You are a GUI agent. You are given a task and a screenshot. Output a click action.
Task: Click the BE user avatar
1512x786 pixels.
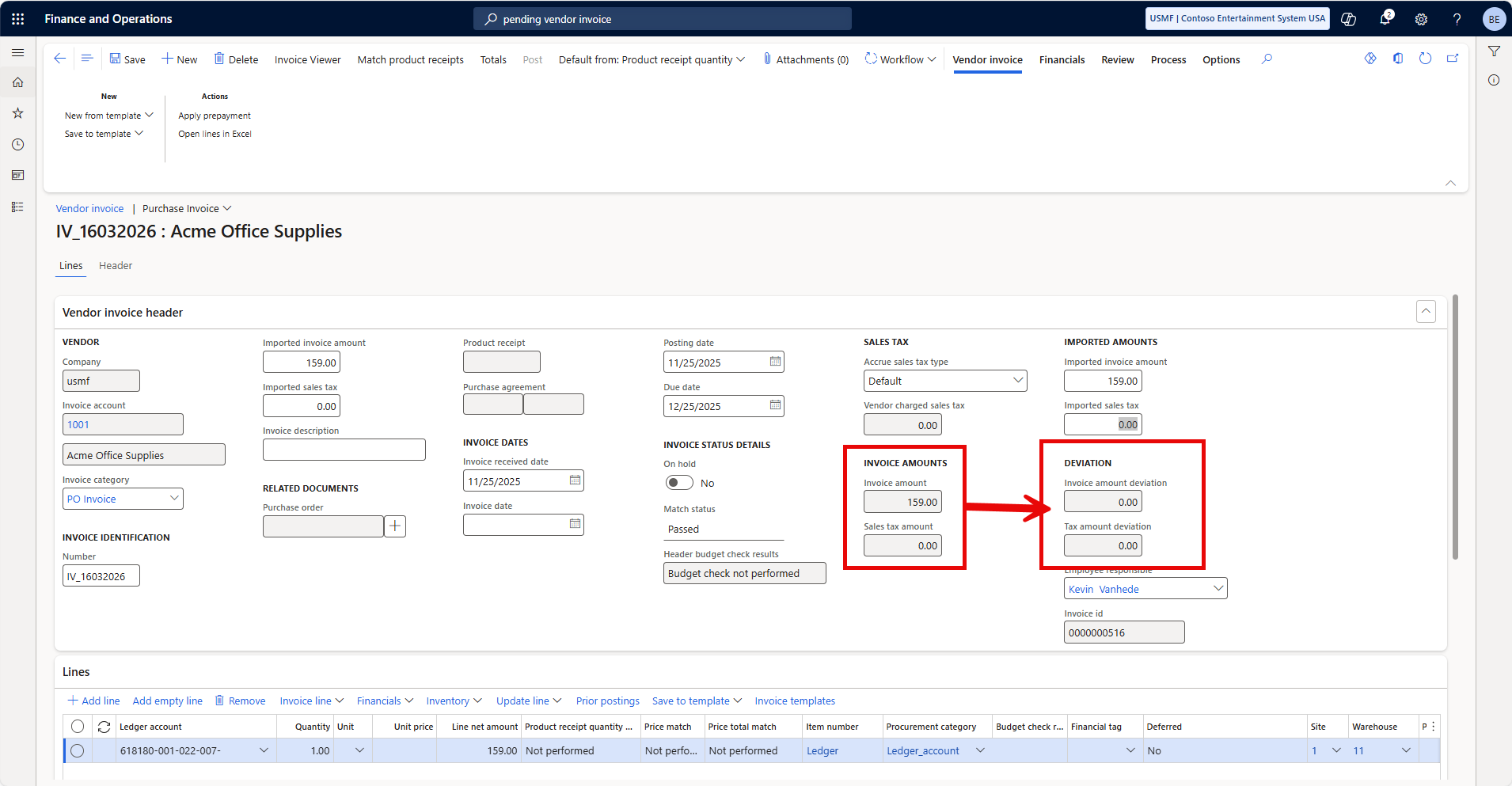1494,19
